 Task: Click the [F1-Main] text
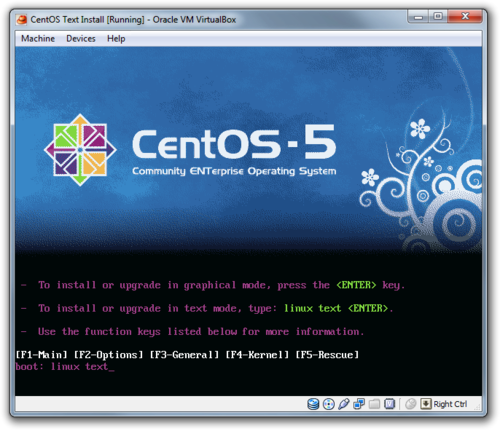point(41,355)
